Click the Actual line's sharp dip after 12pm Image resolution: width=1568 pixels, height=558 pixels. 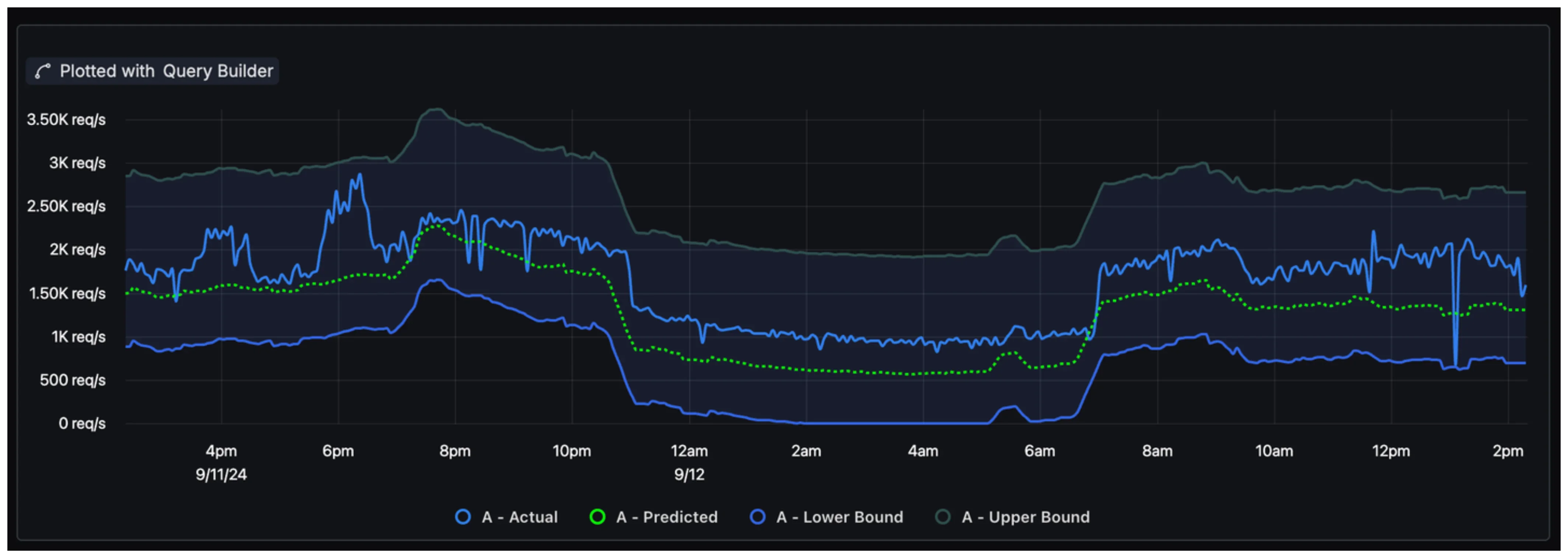click(1455, 366)
